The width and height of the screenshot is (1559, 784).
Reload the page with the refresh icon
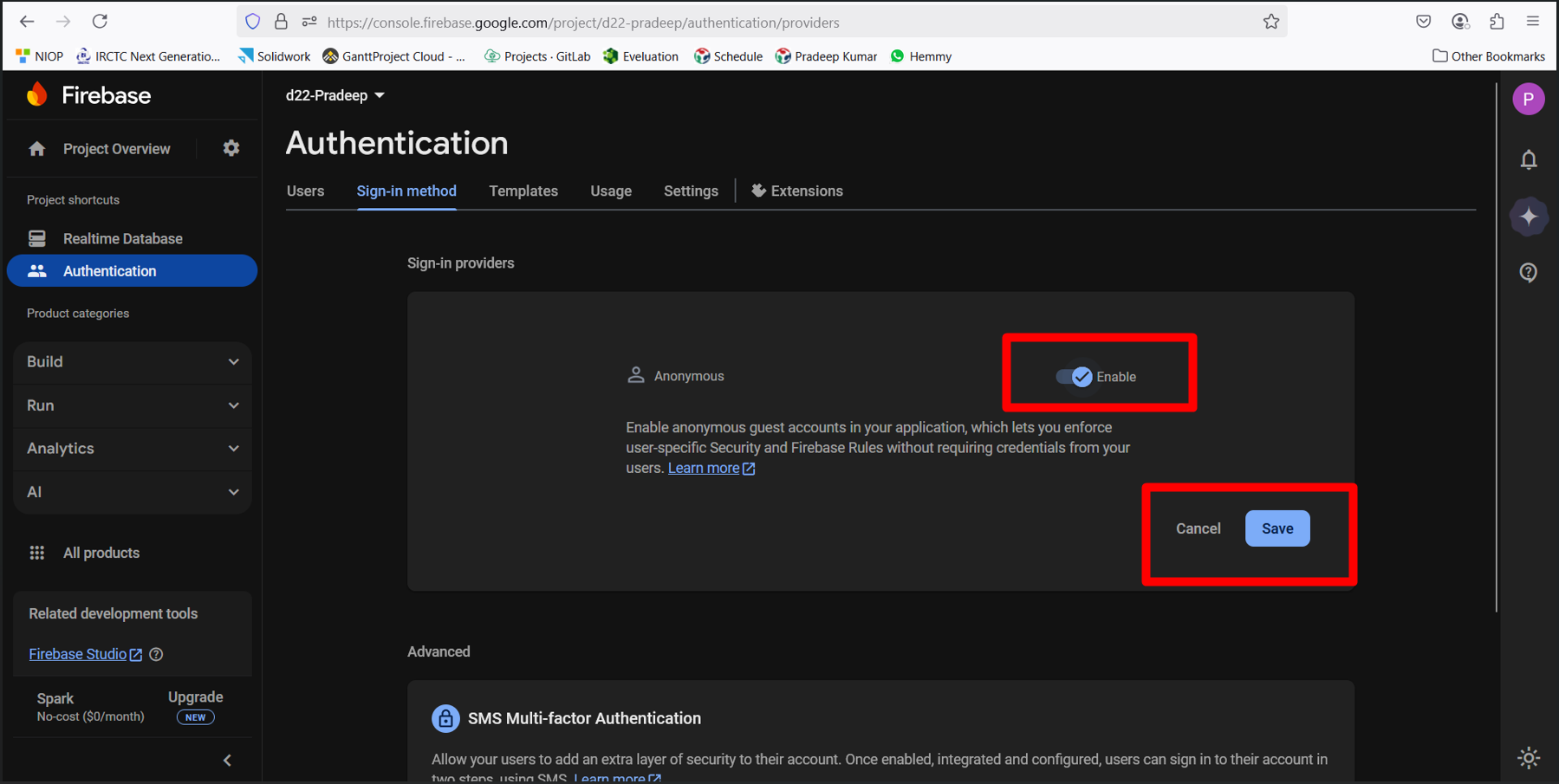coord(100,22)
